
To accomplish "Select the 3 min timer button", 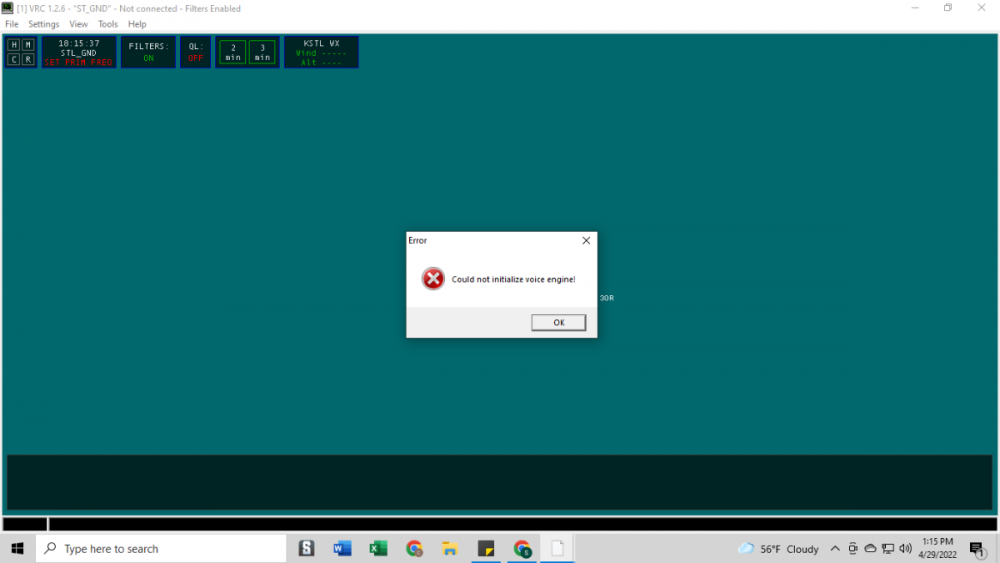I will (262, 52).
